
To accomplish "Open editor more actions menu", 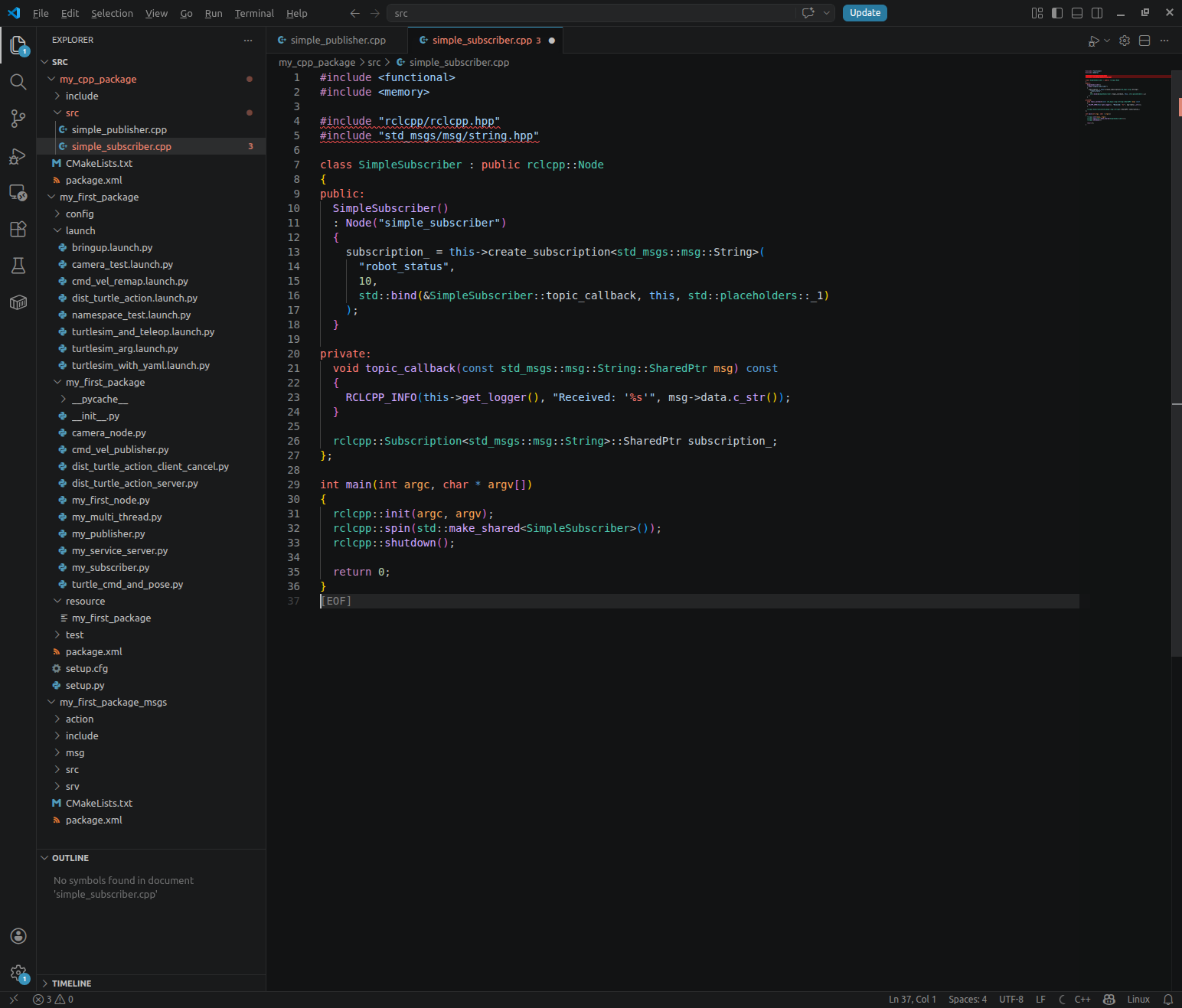I will (1164, 41).
